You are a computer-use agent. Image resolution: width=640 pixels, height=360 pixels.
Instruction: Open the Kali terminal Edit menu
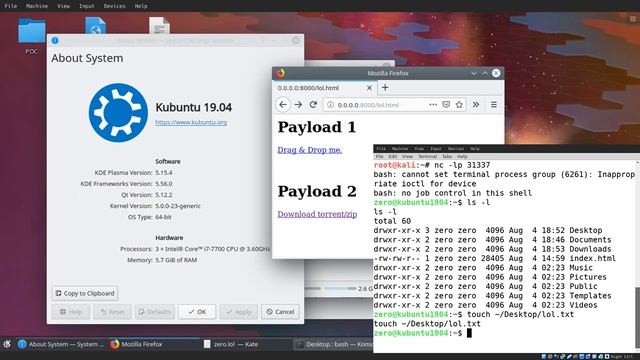tap(393, 156)
